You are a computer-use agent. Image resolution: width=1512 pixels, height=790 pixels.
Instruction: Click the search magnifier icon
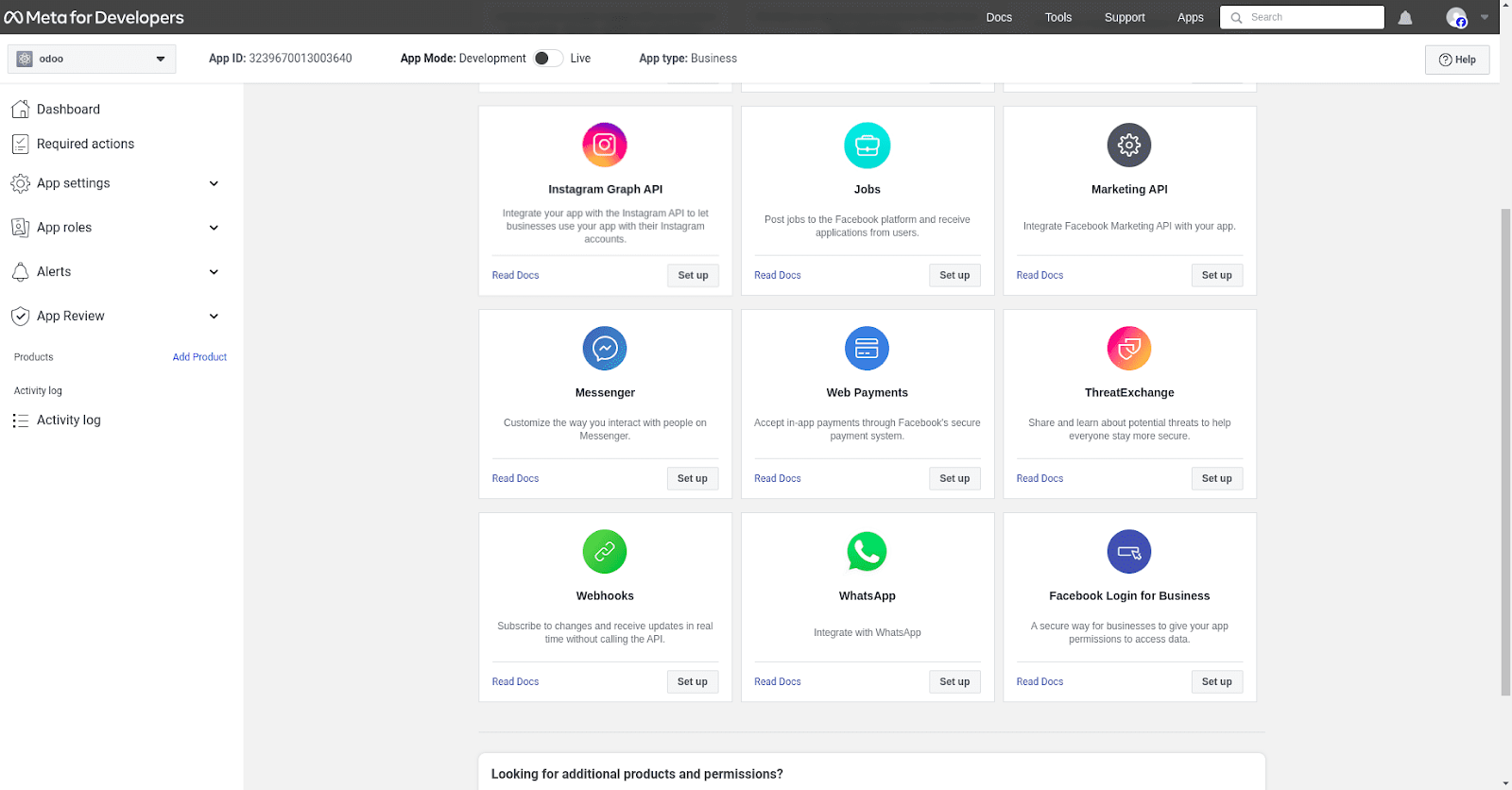pos(1236,18)
